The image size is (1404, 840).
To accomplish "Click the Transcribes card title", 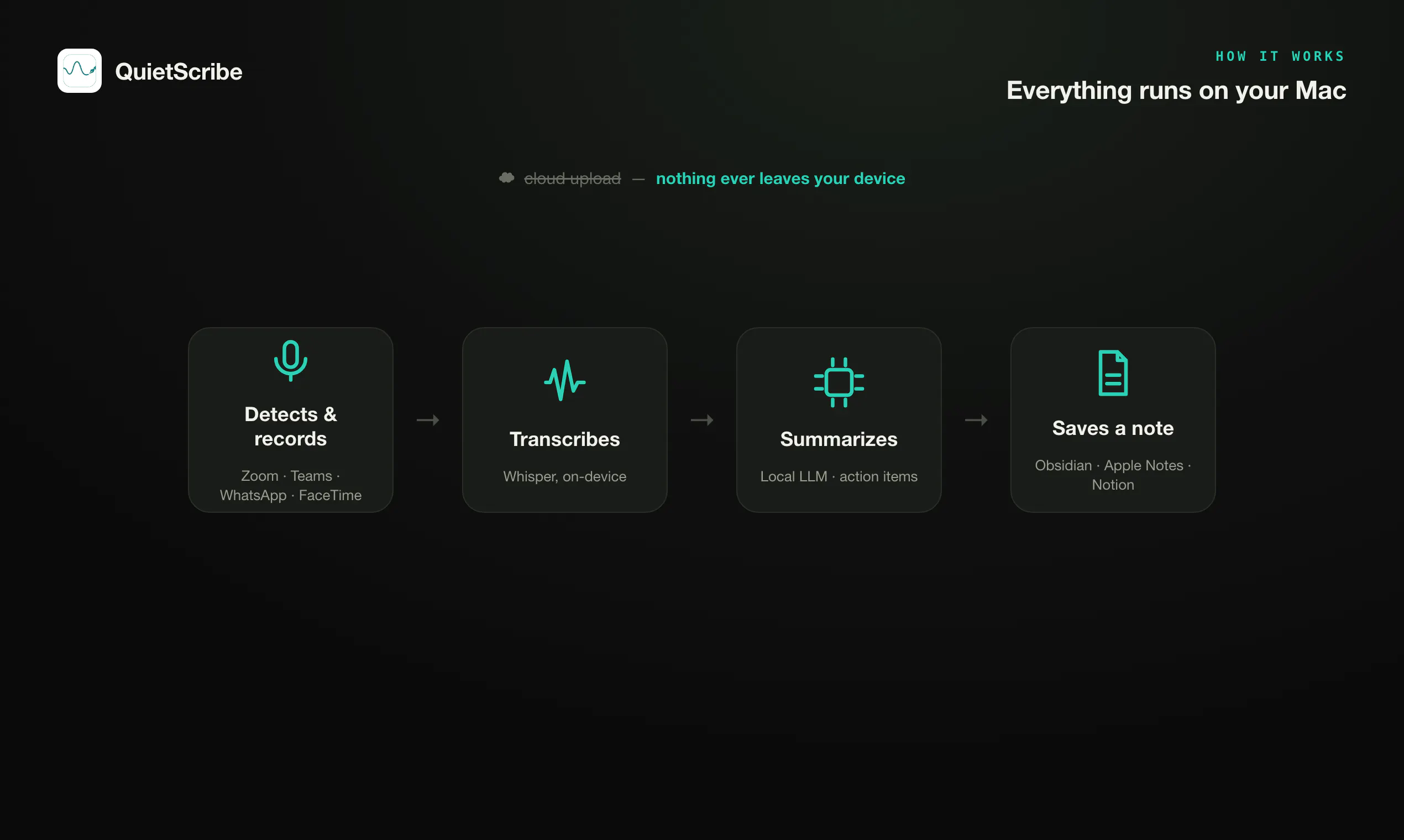I will [564, 439].
